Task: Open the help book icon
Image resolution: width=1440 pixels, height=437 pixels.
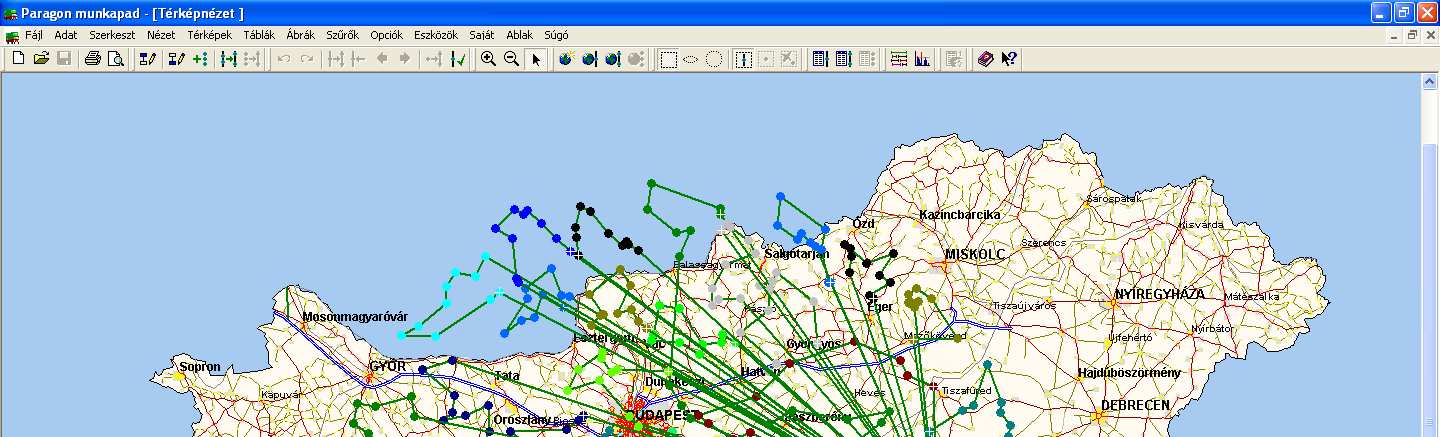Action: [986, 59]
